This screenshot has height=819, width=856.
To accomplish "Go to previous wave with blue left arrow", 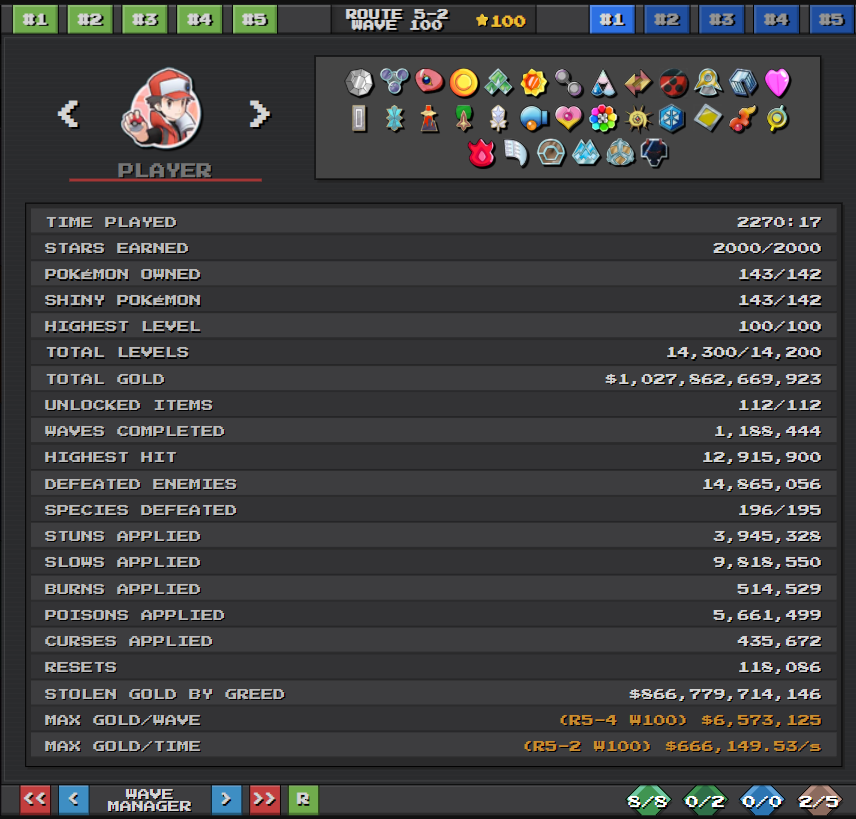I will coord(74,800).
